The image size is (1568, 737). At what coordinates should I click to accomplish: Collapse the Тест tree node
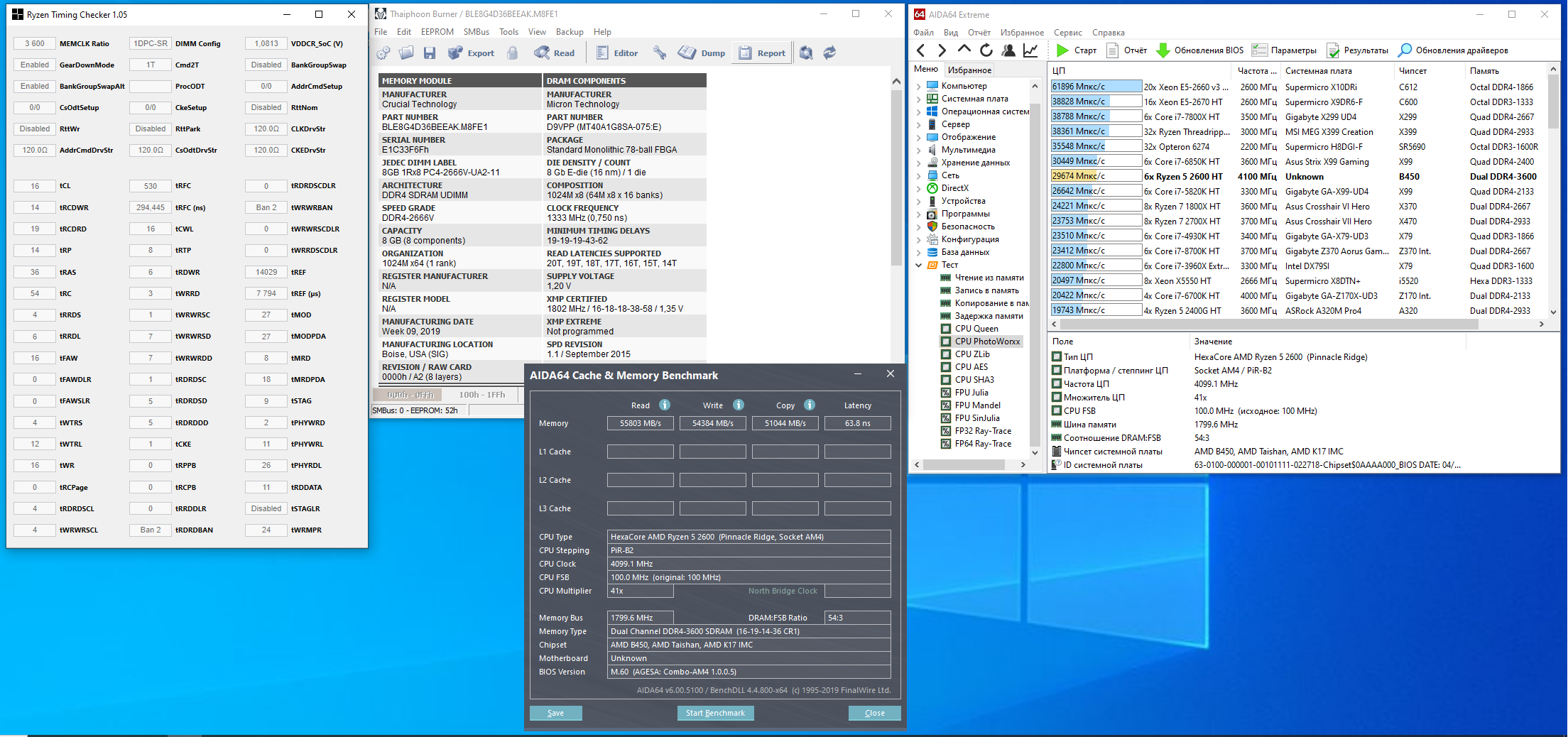(918, 265)
